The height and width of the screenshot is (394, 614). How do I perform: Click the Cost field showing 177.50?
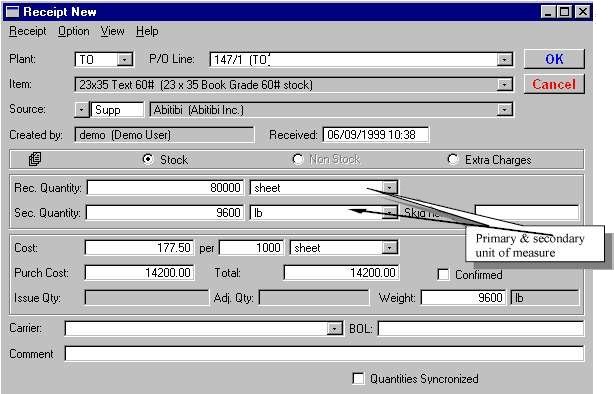139,248
